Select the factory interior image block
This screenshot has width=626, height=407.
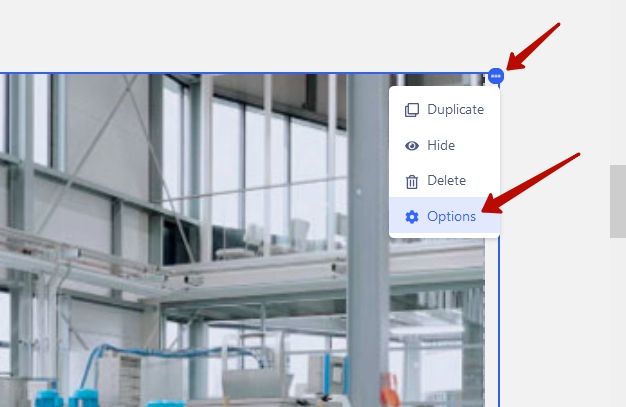pyautogui.click(x=200, y=240)
